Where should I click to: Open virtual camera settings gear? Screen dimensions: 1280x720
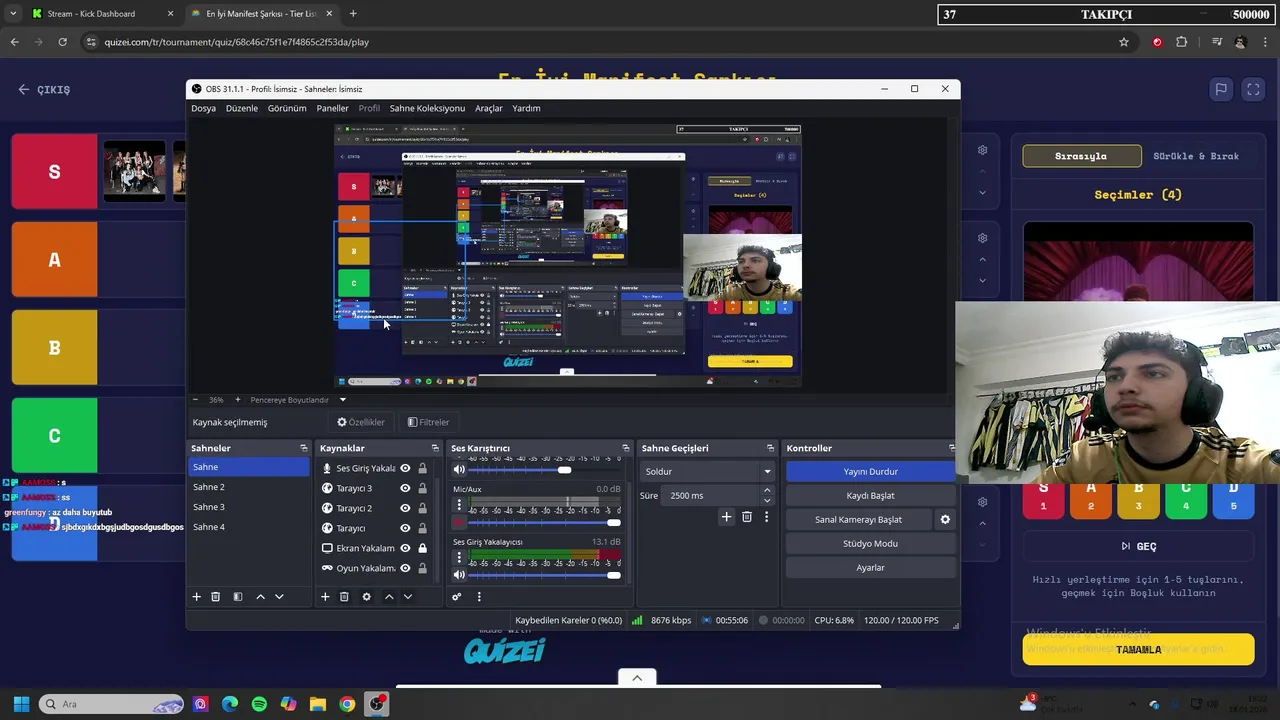pyautogui.click(x=945, y=520)
